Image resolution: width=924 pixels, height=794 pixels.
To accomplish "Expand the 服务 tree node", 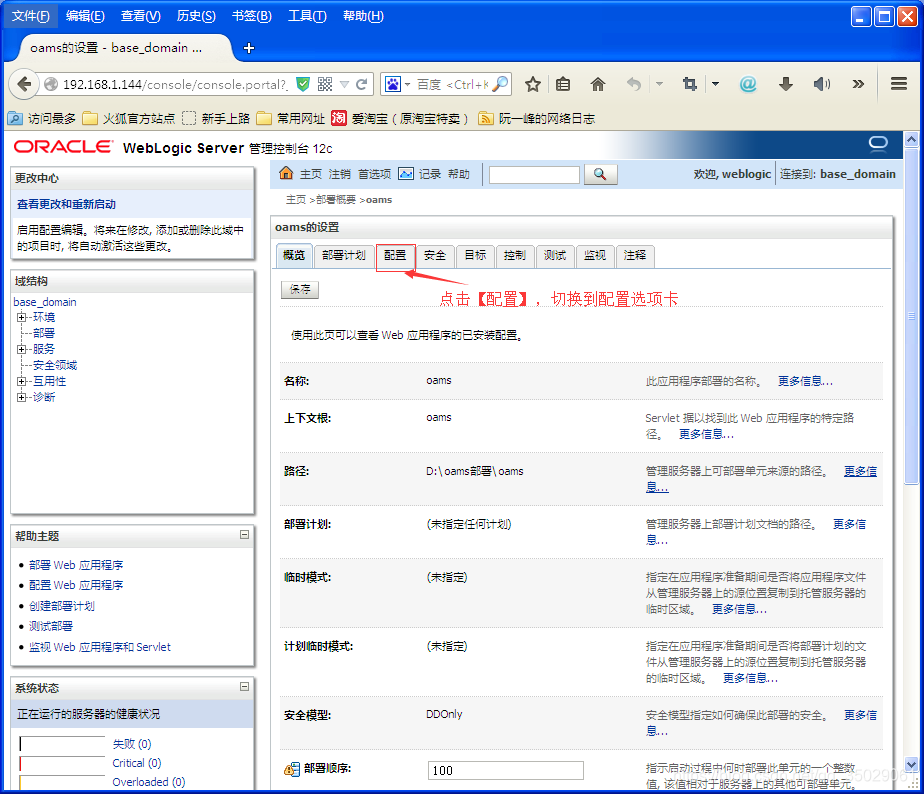I will (22, 349).
